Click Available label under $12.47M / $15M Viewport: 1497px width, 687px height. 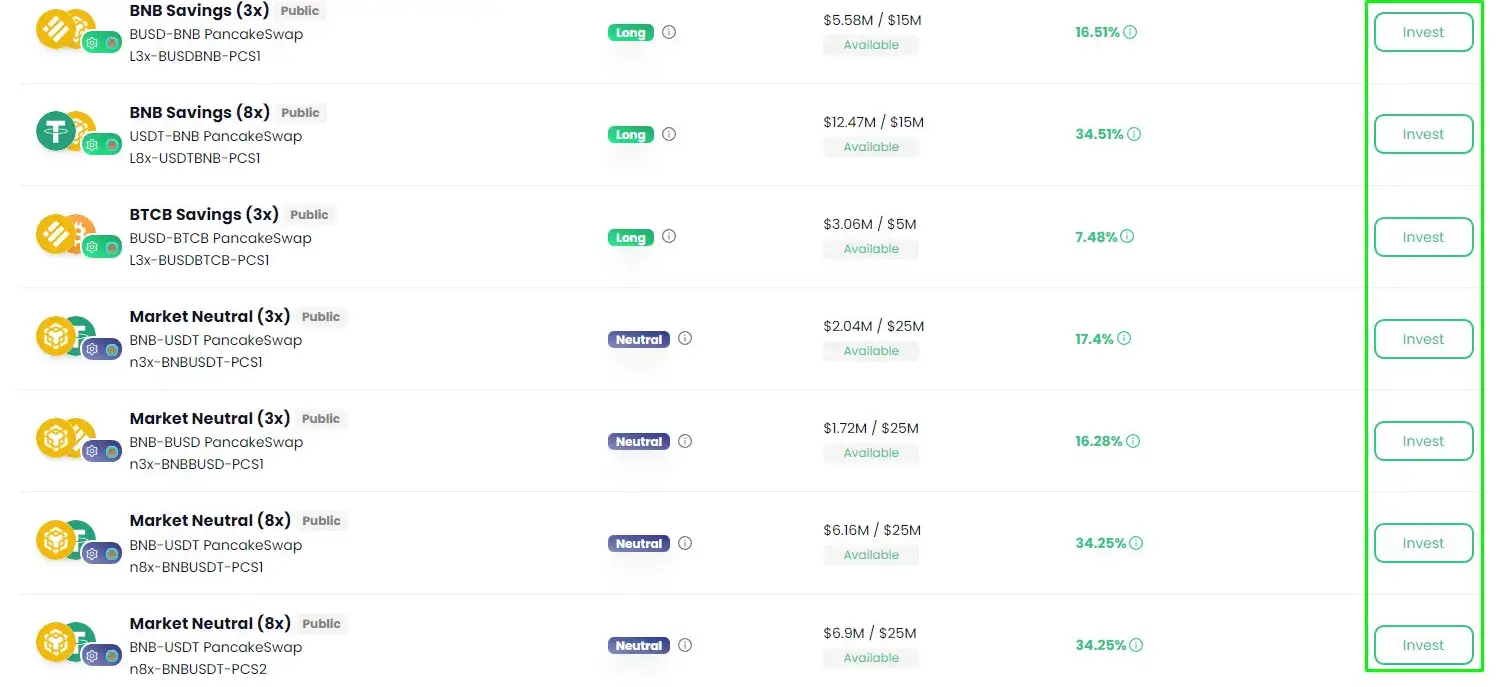(871, 147)
